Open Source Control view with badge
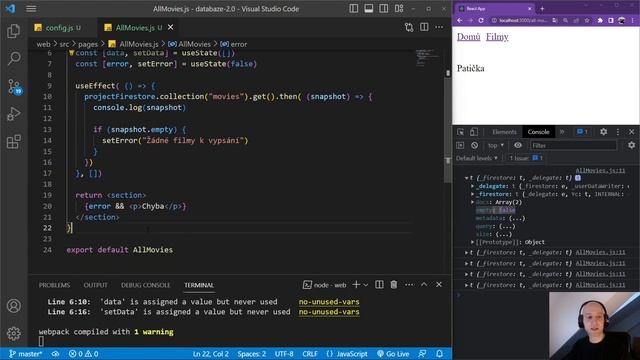640x360 pixels. (x=14, y=87)
